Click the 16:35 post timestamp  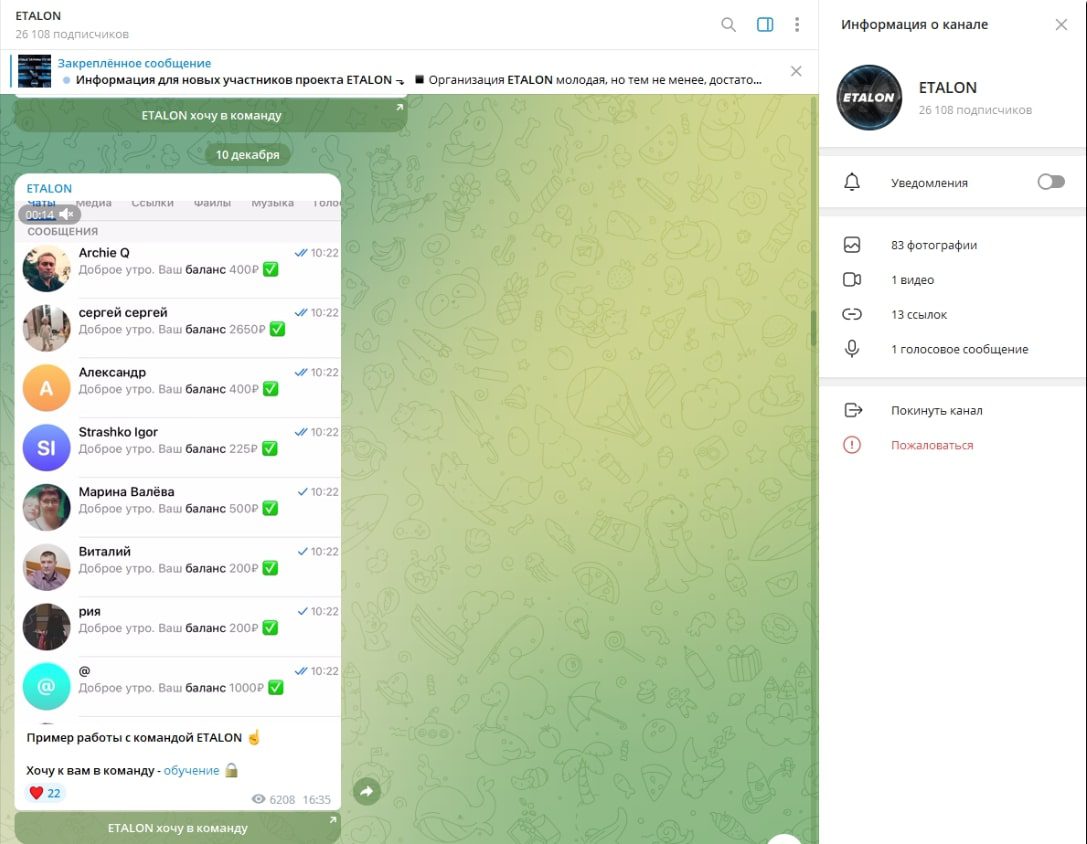[317, 800]
